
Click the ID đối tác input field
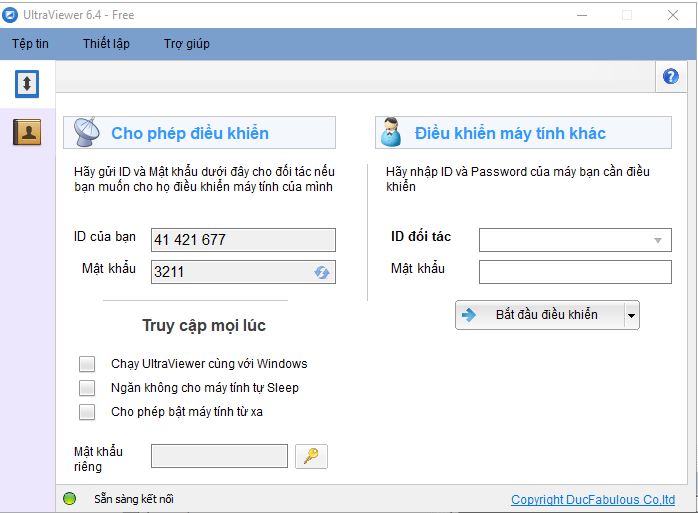575,240
